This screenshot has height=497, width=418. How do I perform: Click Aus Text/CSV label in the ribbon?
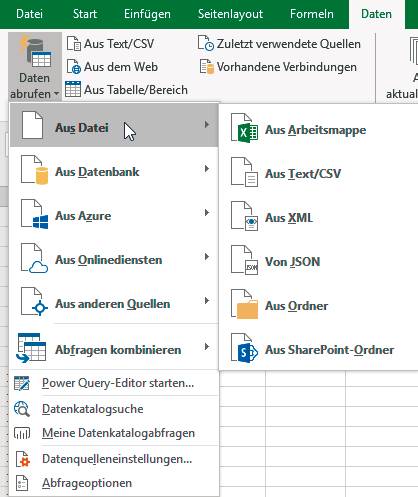pyautogui.click(x=119, y=44)
